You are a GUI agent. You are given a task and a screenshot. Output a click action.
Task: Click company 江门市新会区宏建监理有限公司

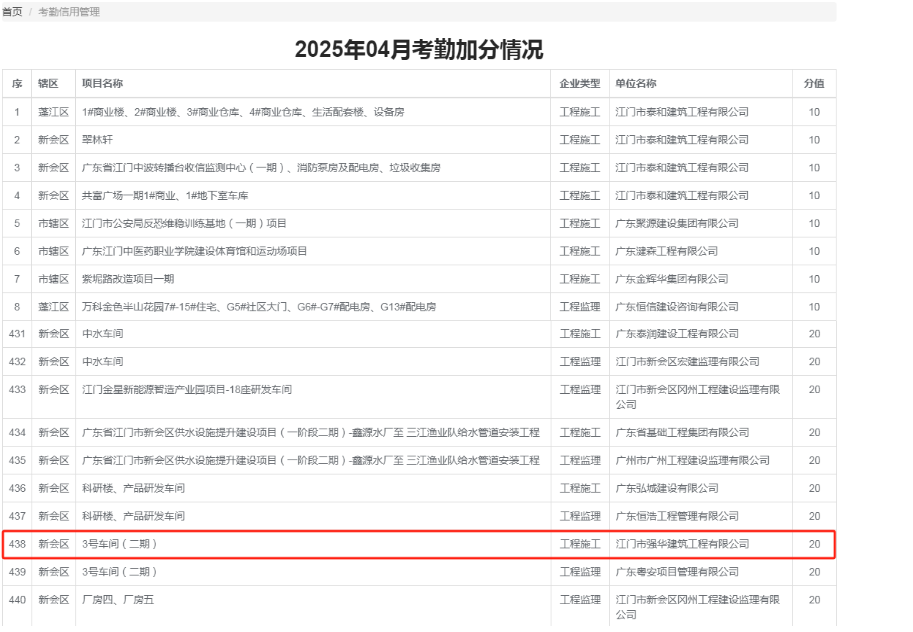687,362
